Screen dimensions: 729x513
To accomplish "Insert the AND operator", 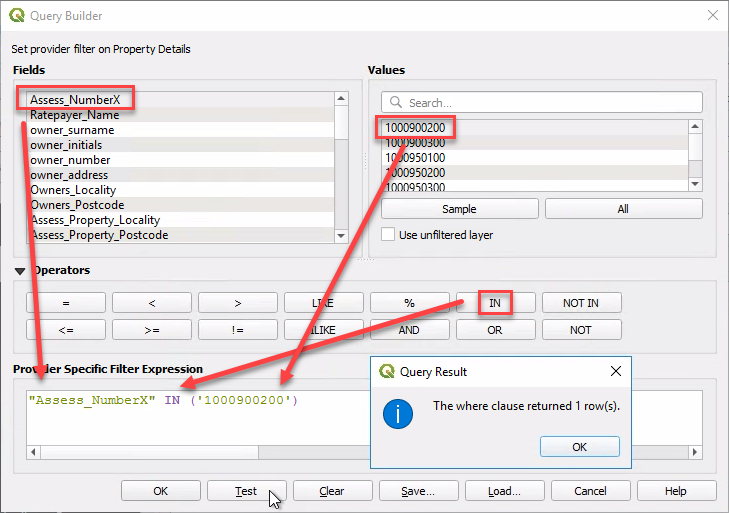I will tap(410, 330).
